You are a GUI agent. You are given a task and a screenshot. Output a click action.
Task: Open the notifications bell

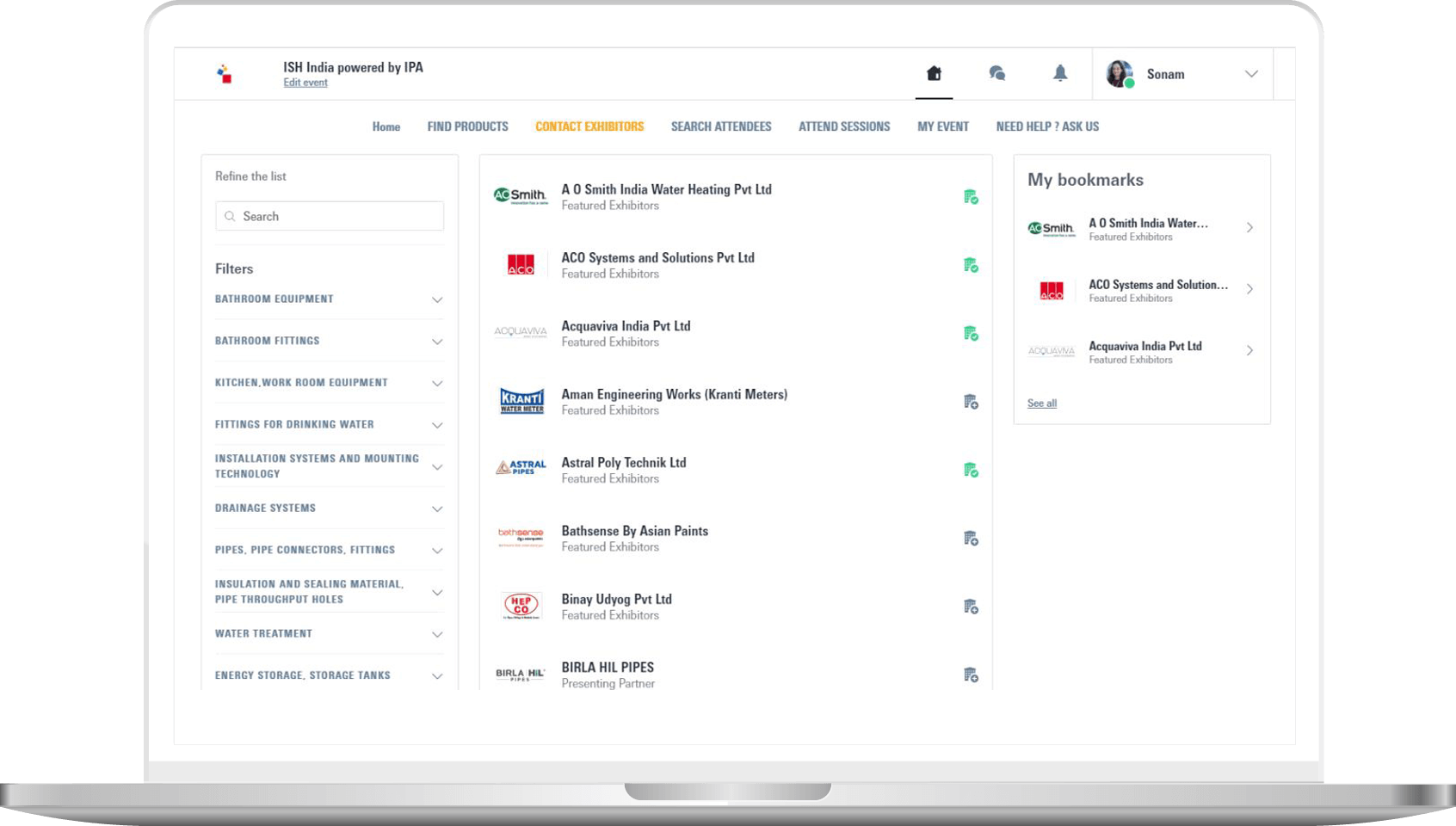coord(1060,73)
